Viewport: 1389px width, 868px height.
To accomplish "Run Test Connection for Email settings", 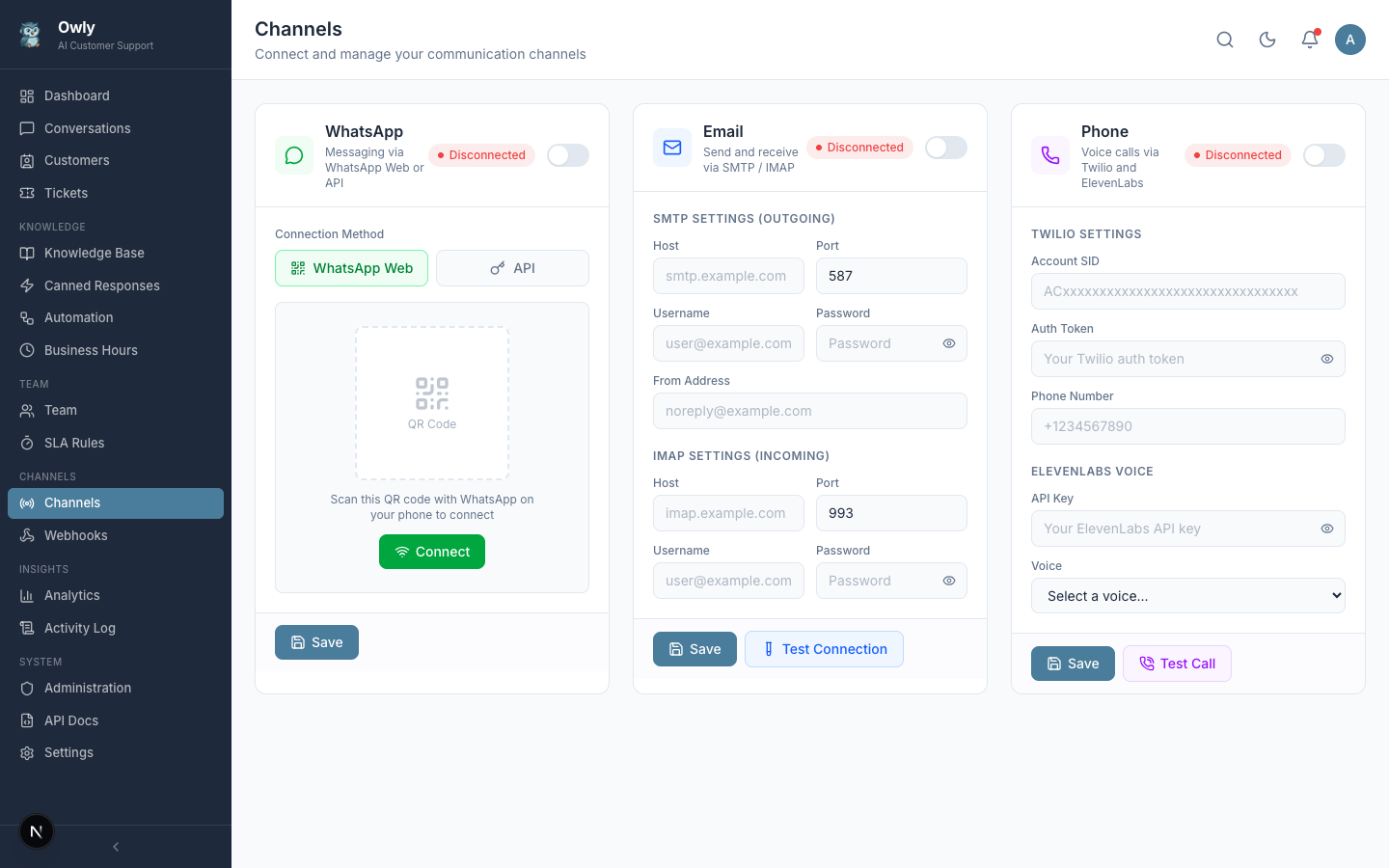I will tap(824, 649).
